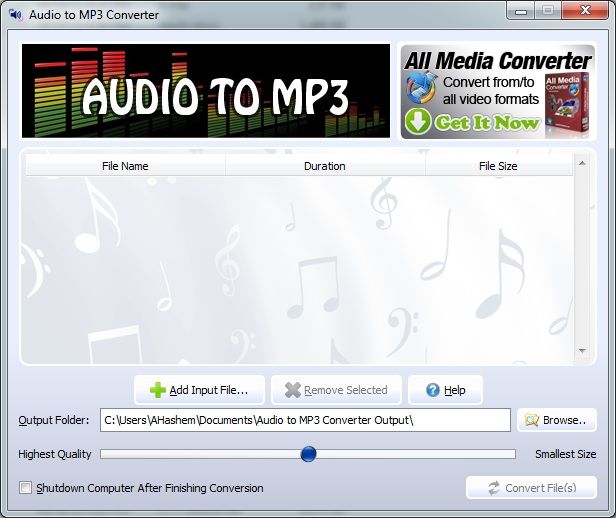The width and height of the screenshot is (616, 518).
Task: Click the blue question mark Help icon
Action: click(433, 390)
